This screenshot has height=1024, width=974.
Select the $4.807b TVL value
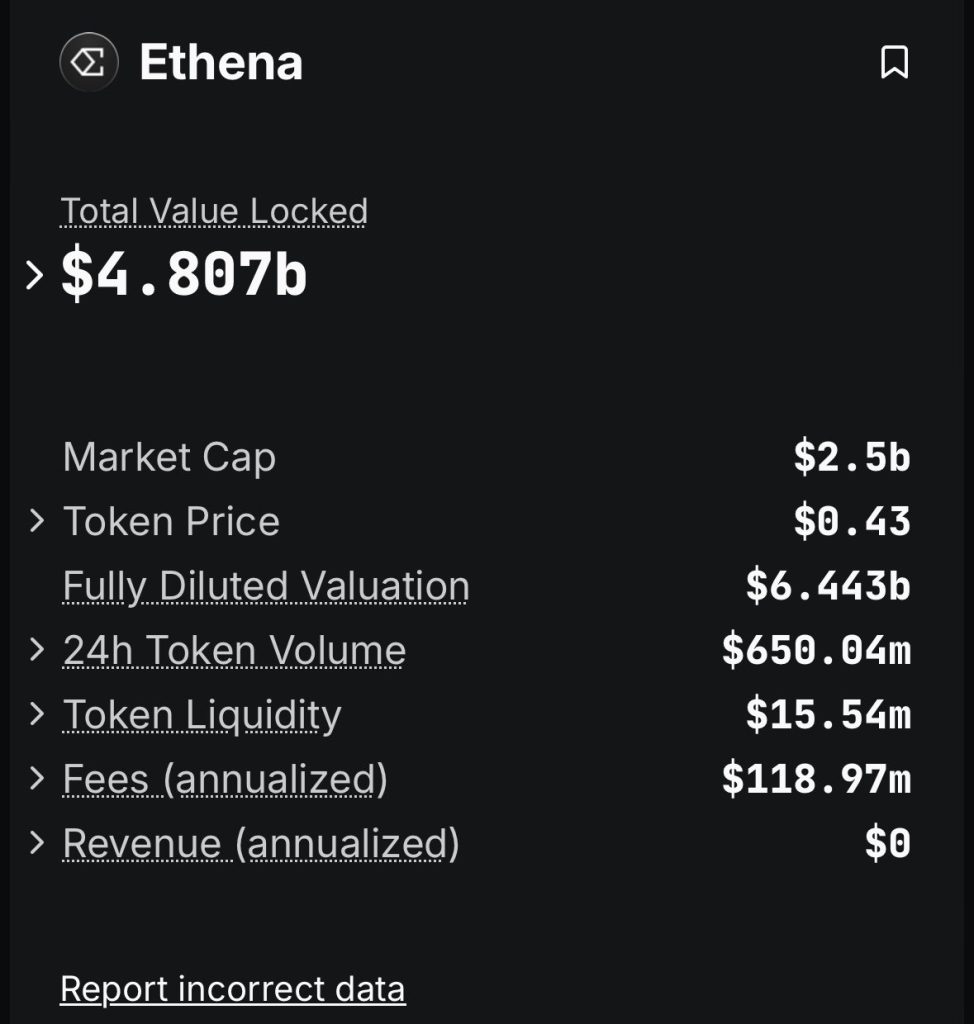click(184, 274)
